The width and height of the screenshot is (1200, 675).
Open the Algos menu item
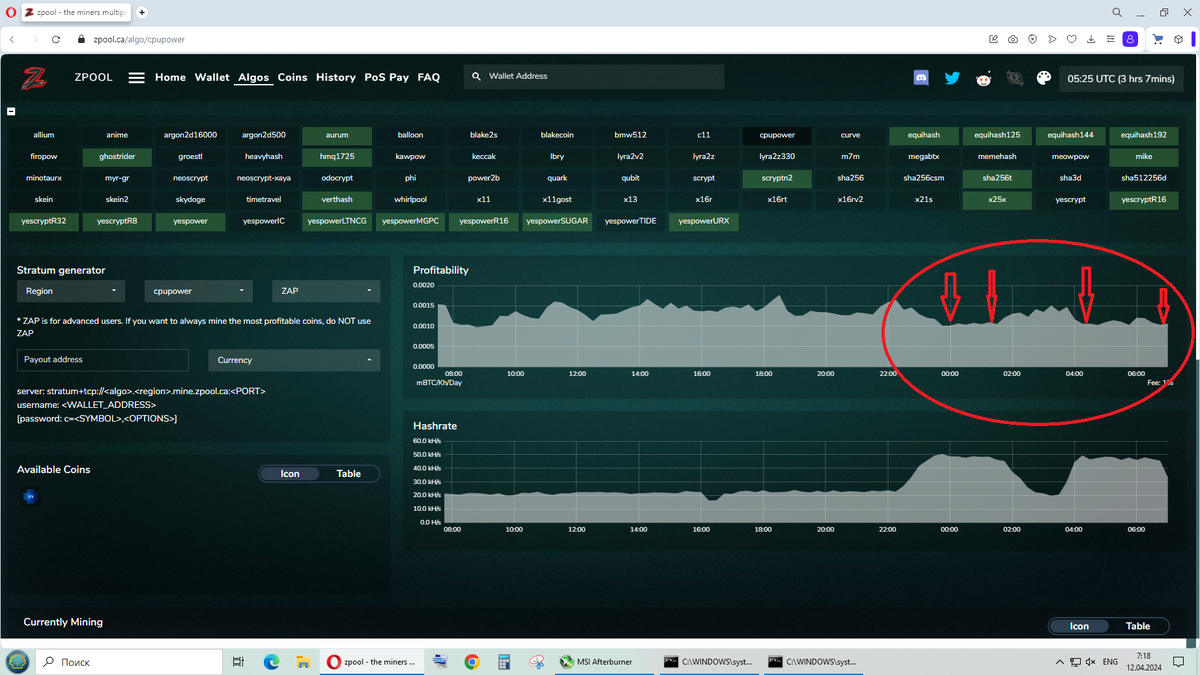254,77
